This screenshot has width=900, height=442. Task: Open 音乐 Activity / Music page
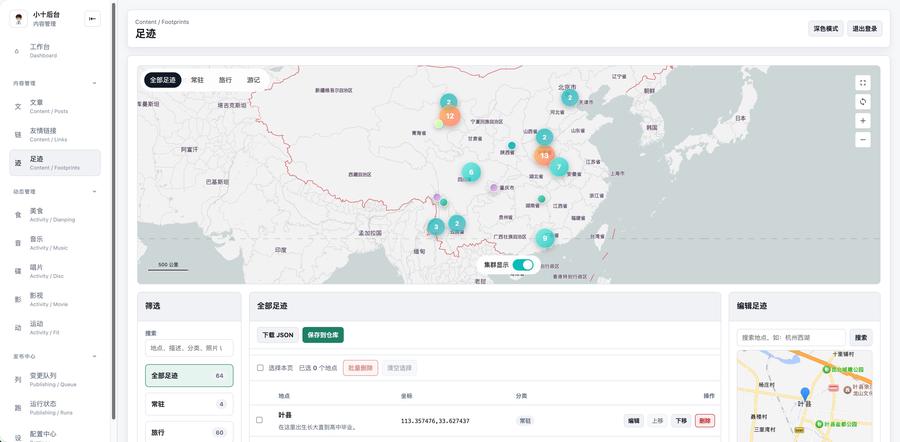click(55, 243)
